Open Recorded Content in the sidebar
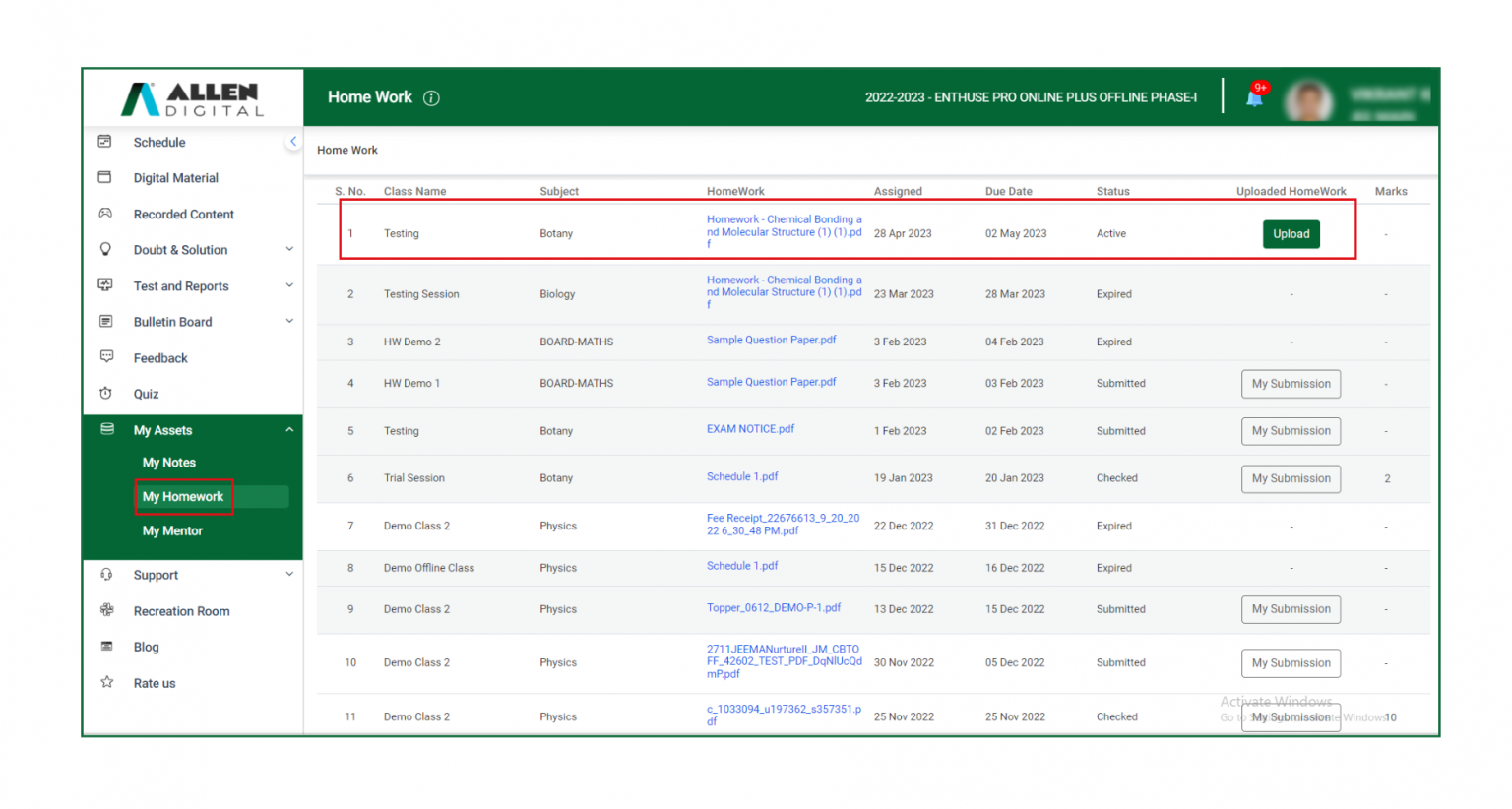The image size is (1512, 809). tap(184, 215)
